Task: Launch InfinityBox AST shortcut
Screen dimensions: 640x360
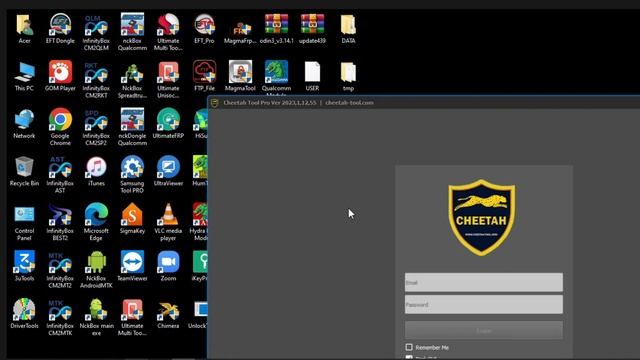Action: pyautogui.click(x=60, y=168)
